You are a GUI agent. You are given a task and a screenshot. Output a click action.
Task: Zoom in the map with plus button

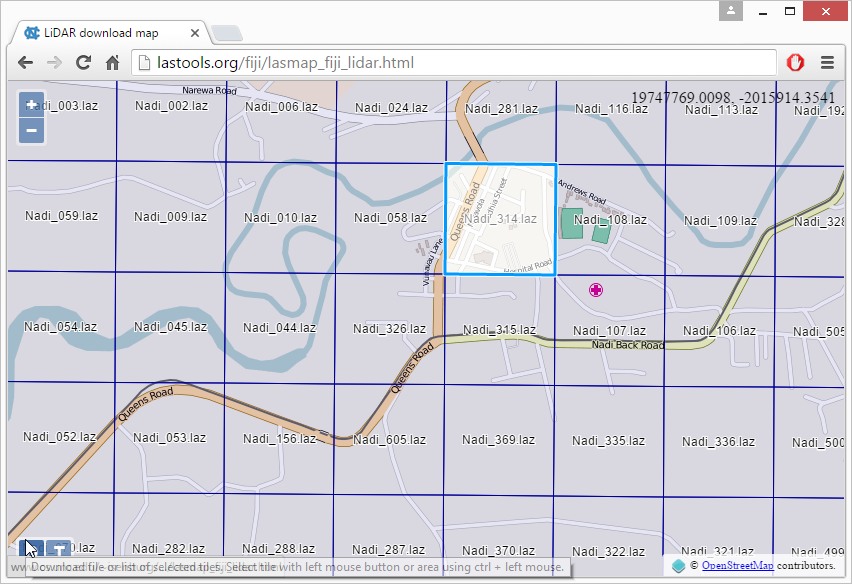[x=32, y=105]
